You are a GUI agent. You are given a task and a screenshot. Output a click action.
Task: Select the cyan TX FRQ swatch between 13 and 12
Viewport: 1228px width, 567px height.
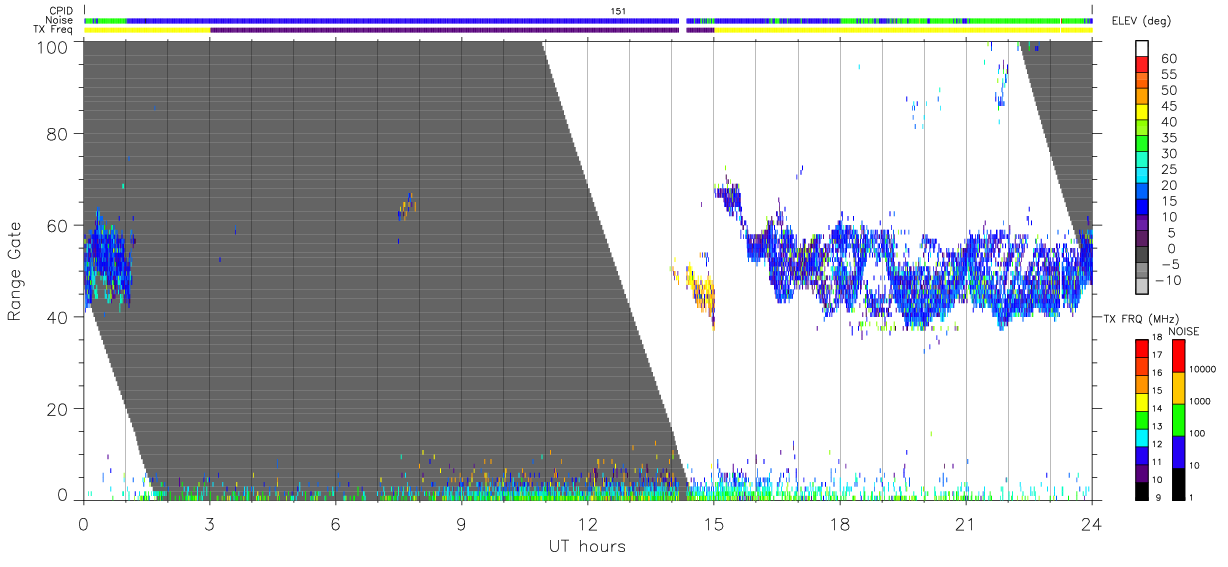(1141, 437)
